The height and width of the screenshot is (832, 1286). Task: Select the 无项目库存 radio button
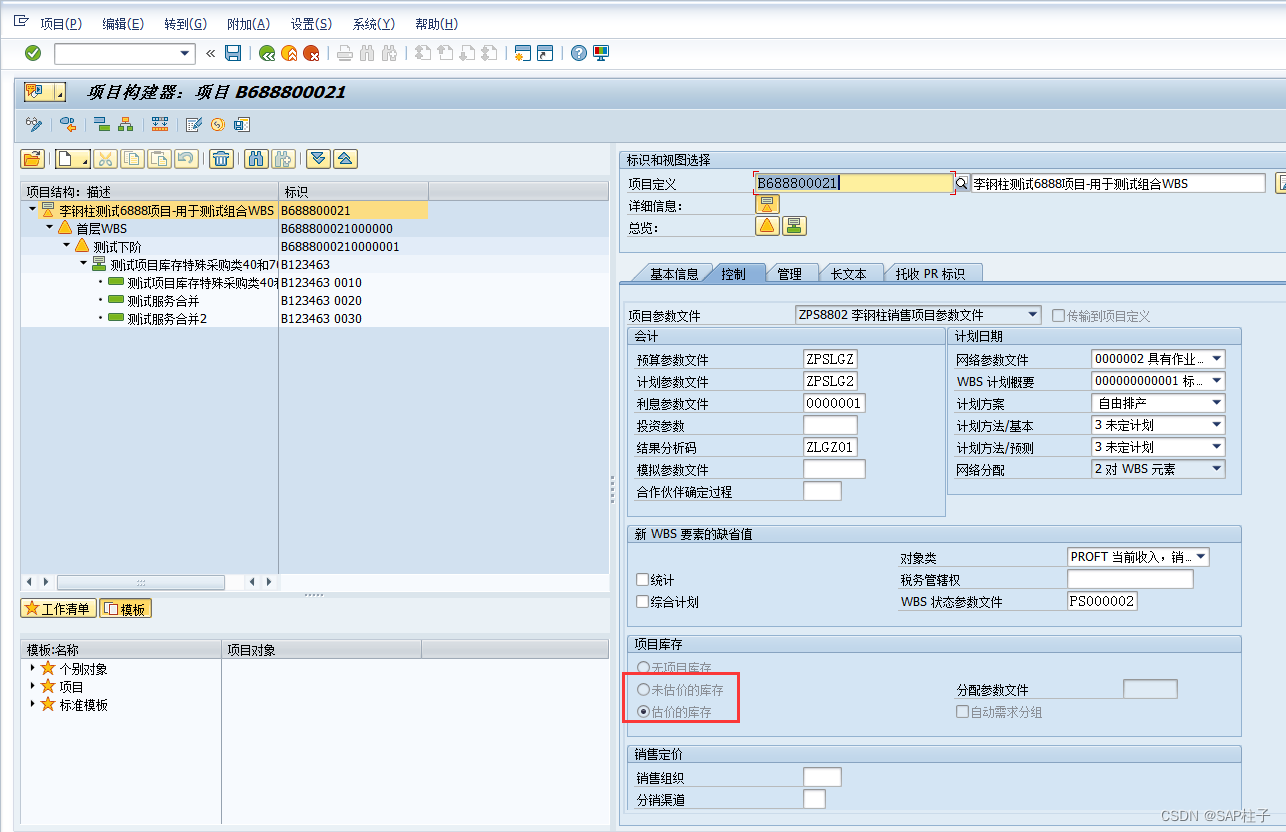click(643, 667)
